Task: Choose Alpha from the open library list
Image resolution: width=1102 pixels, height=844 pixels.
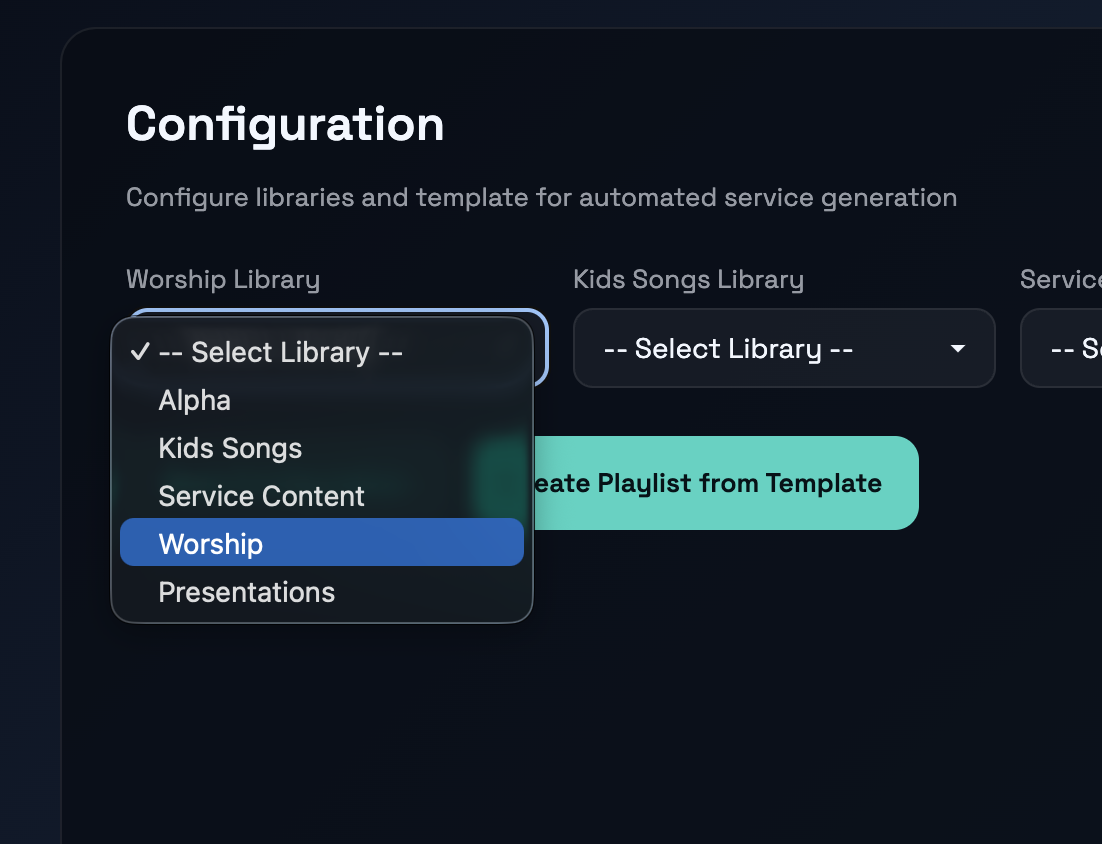Action: 195,401
